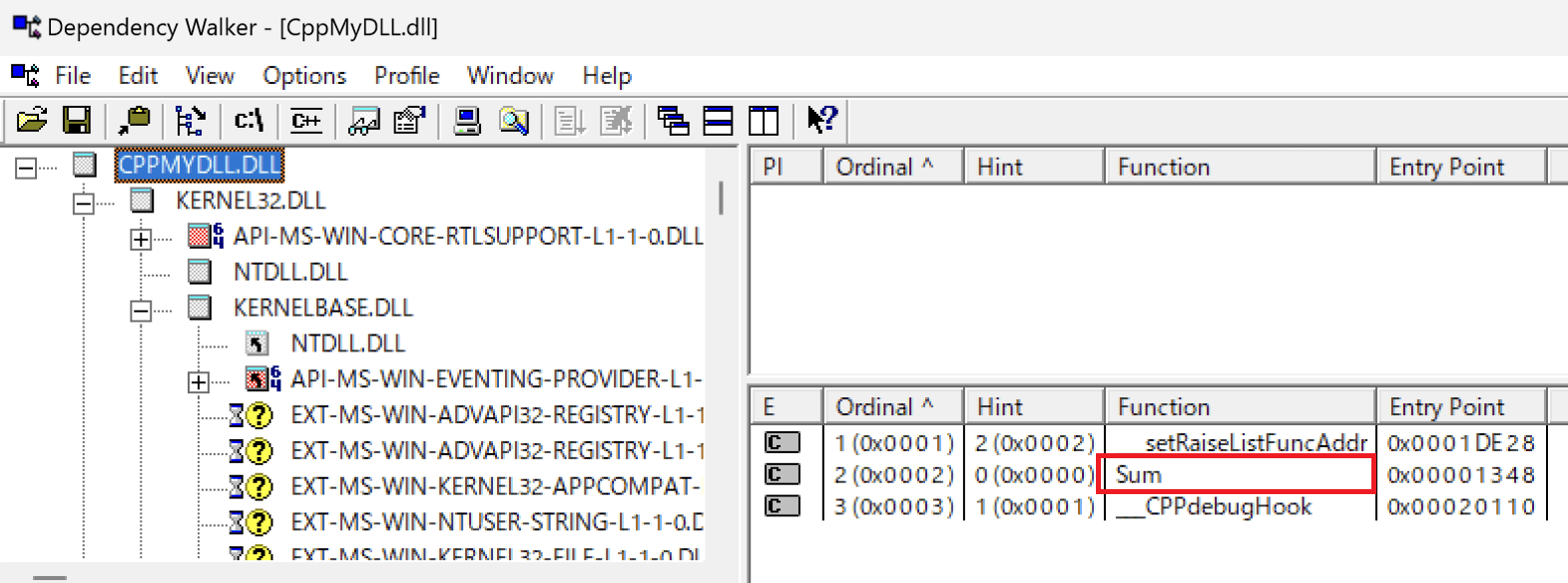
Task: Click the C export icon for __CPPdebugHook
Action: coord(783,506)
